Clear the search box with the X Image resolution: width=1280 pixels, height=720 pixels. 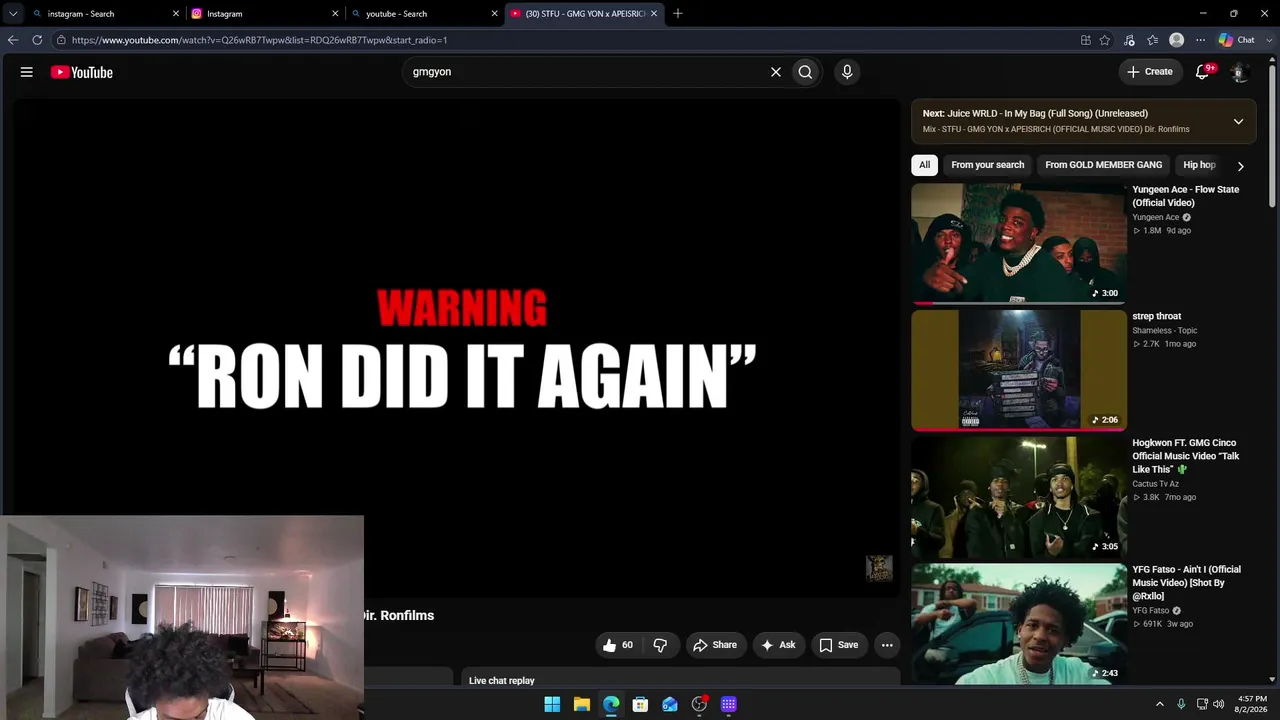pos(775,72)
